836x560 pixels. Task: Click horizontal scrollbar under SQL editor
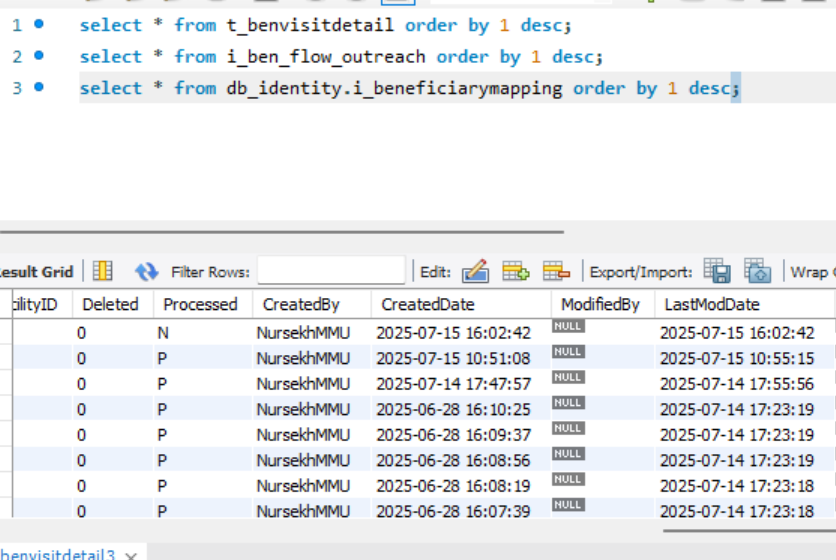(x=282, y=232)
